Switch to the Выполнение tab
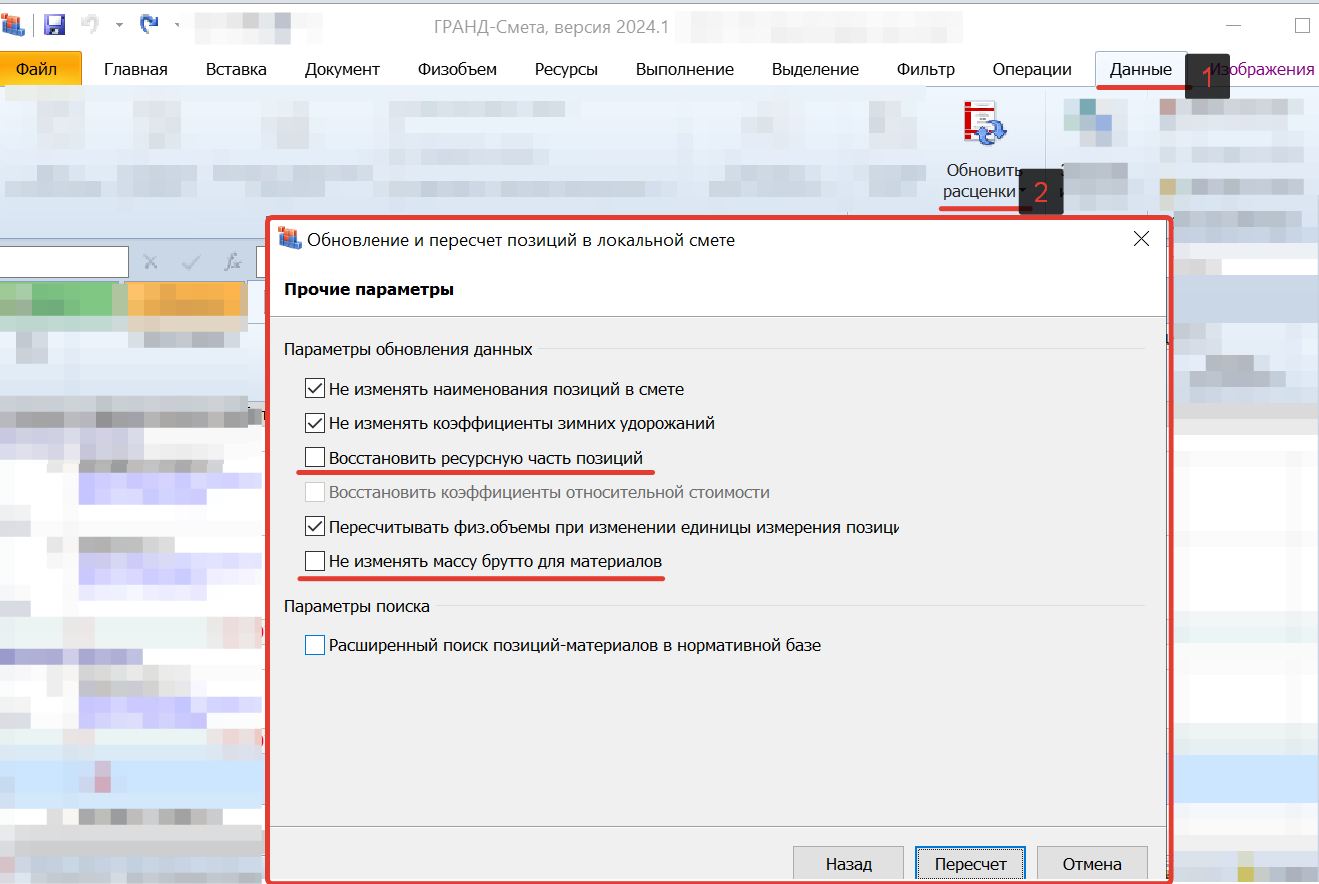 coord(685,69)
